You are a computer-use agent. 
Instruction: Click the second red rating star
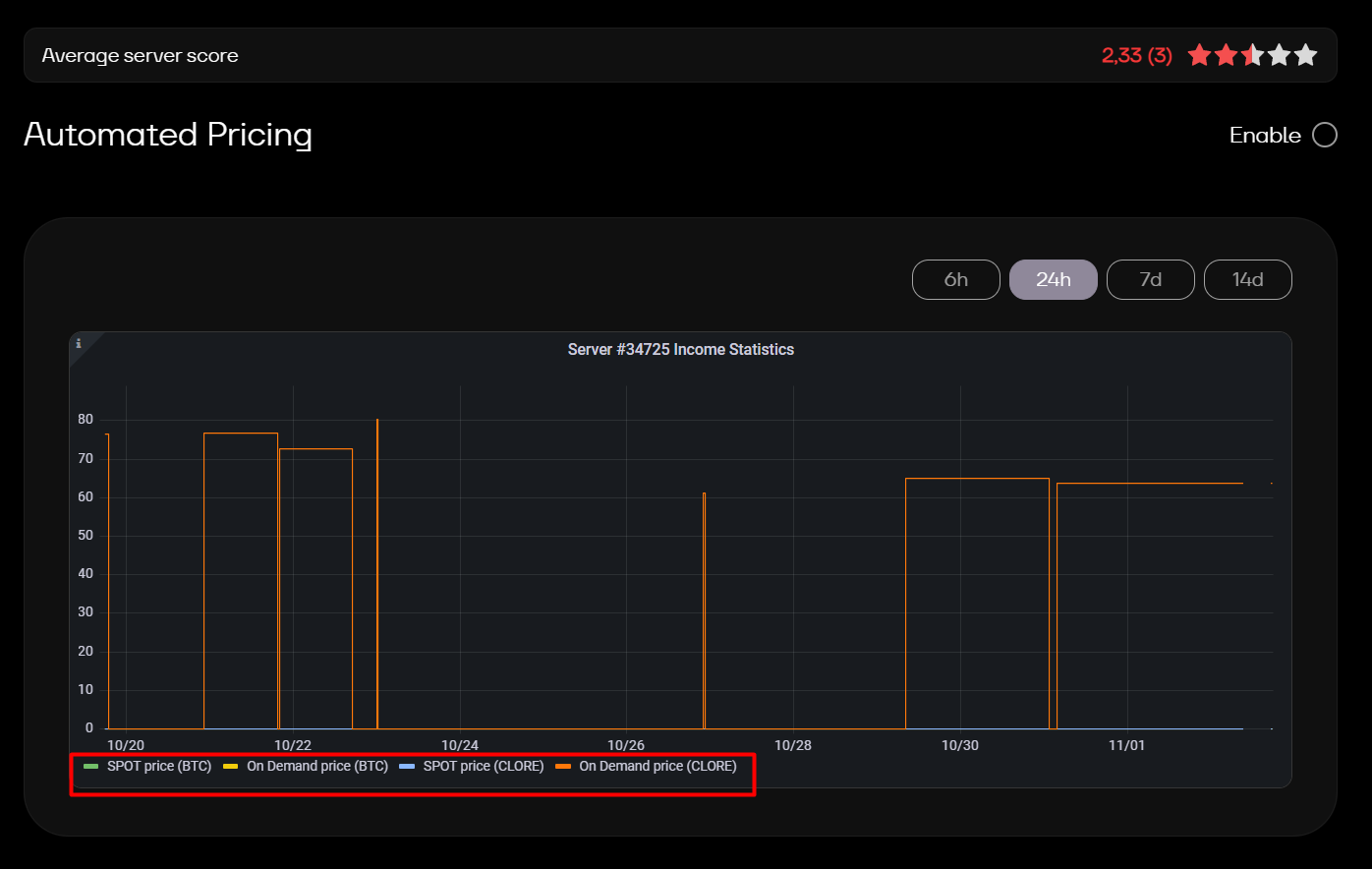(1226, 55)
